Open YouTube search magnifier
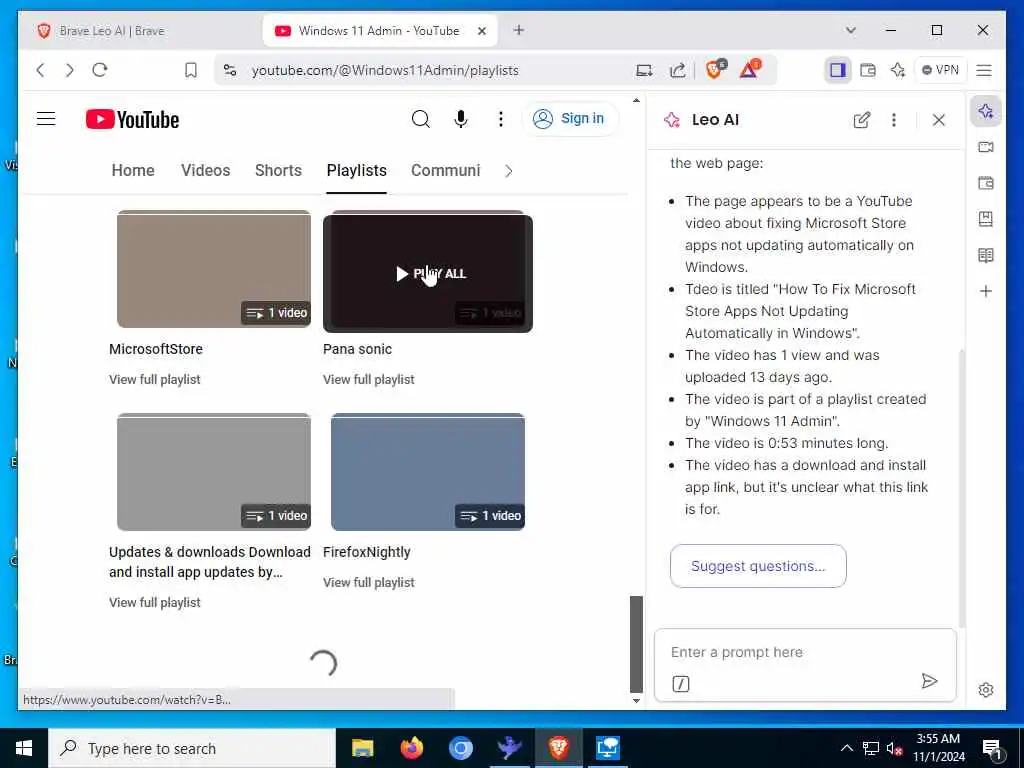 pos(421,119)
